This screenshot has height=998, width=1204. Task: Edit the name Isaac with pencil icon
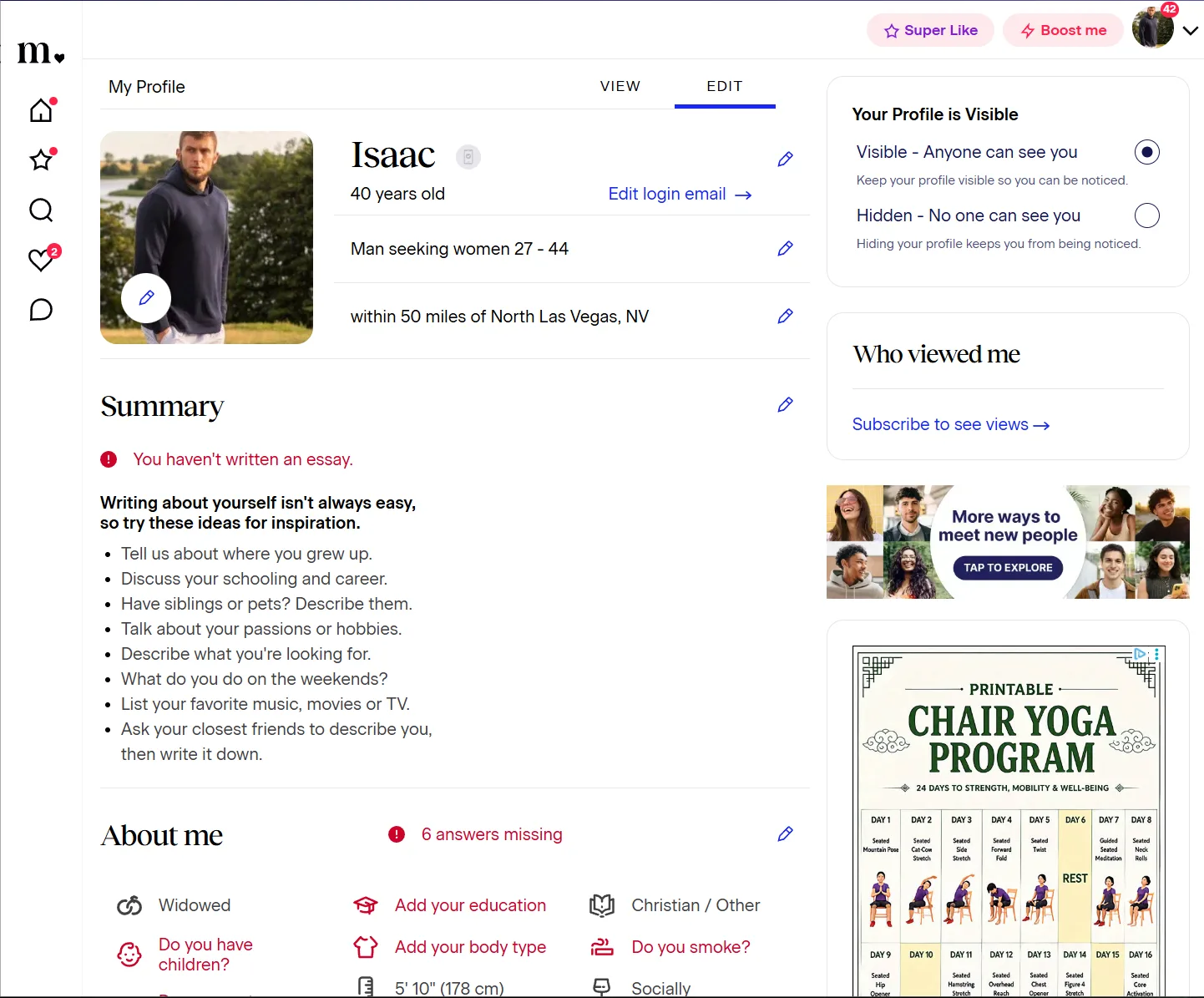click(785, 159)
